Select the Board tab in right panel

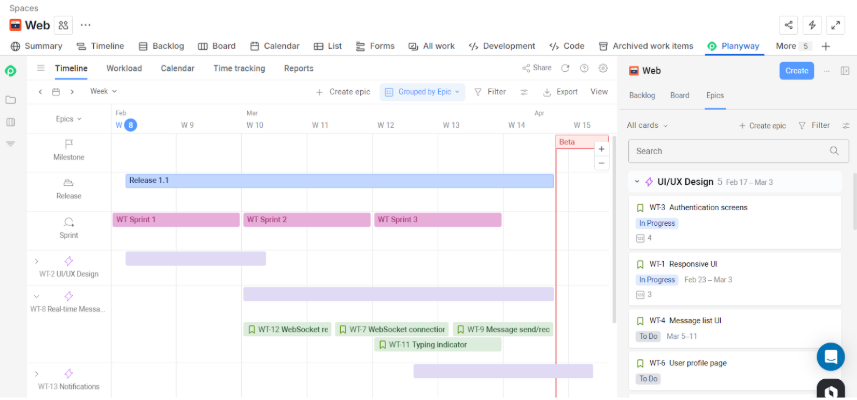pyautogui.click(x=679, y=95)
